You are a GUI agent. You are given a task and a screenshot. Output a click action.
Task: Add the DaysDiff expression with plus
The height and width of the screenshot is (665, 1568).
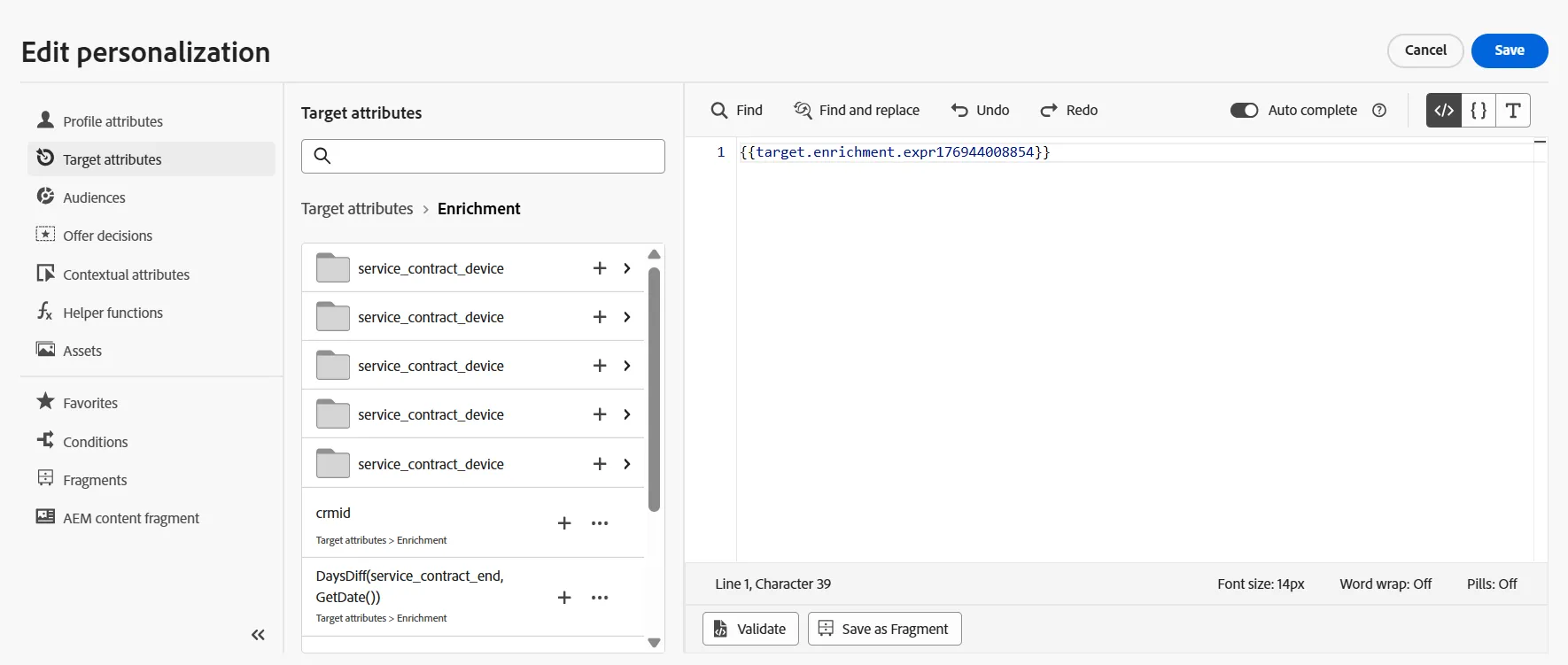[564, 598]
